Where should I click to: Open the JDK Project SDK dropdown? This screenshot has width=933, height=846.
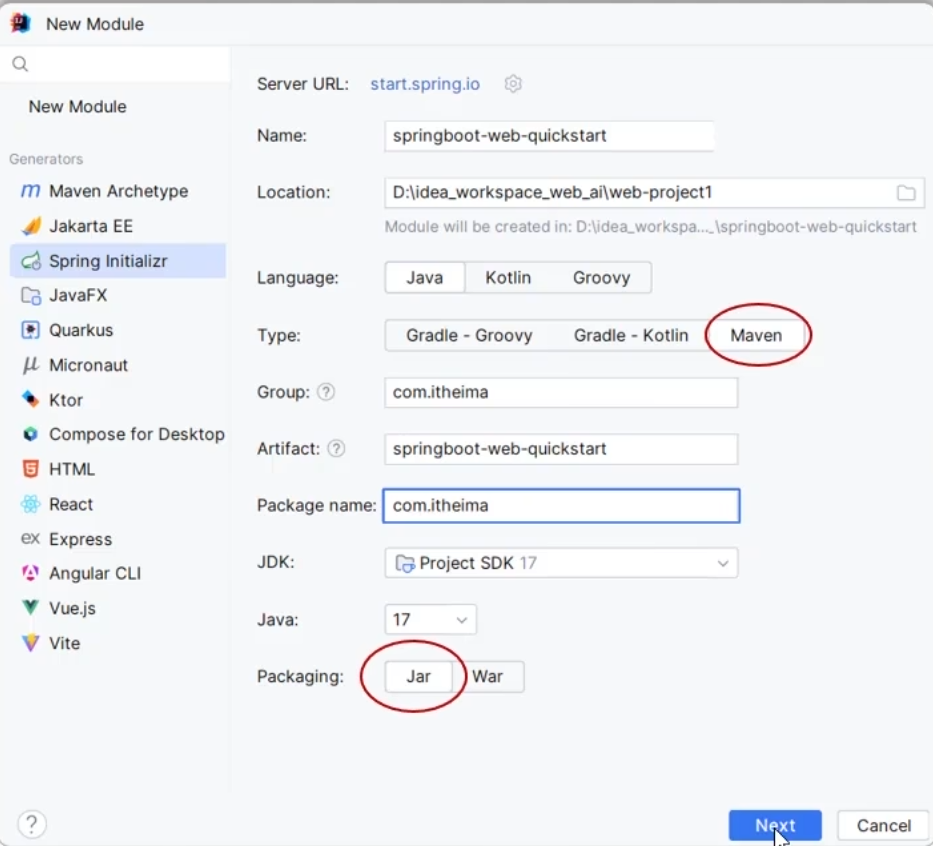561,563
